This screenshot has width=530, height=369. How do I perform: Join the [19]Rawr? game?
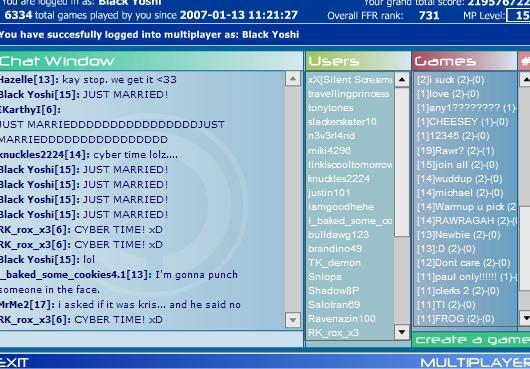click(456, 151)
